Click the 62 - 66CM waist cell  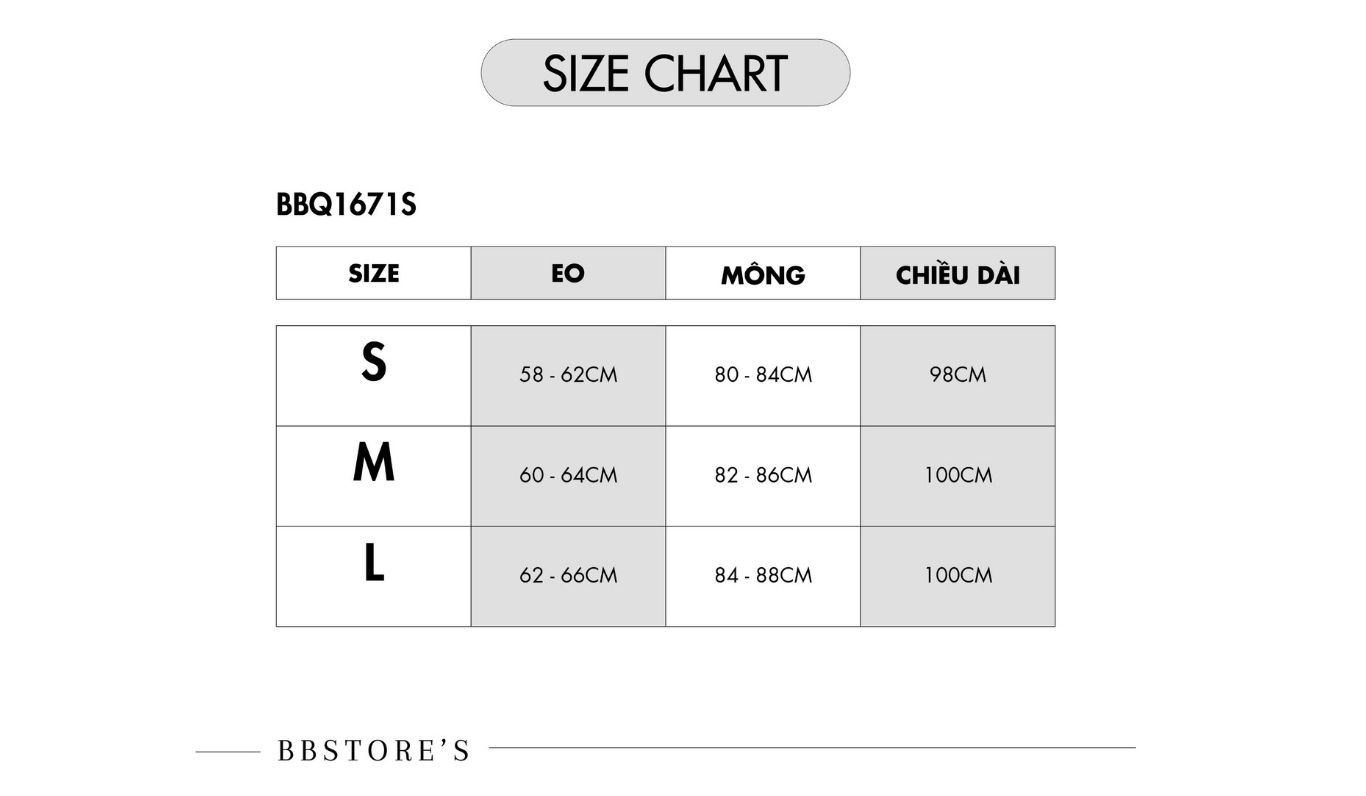568,576
